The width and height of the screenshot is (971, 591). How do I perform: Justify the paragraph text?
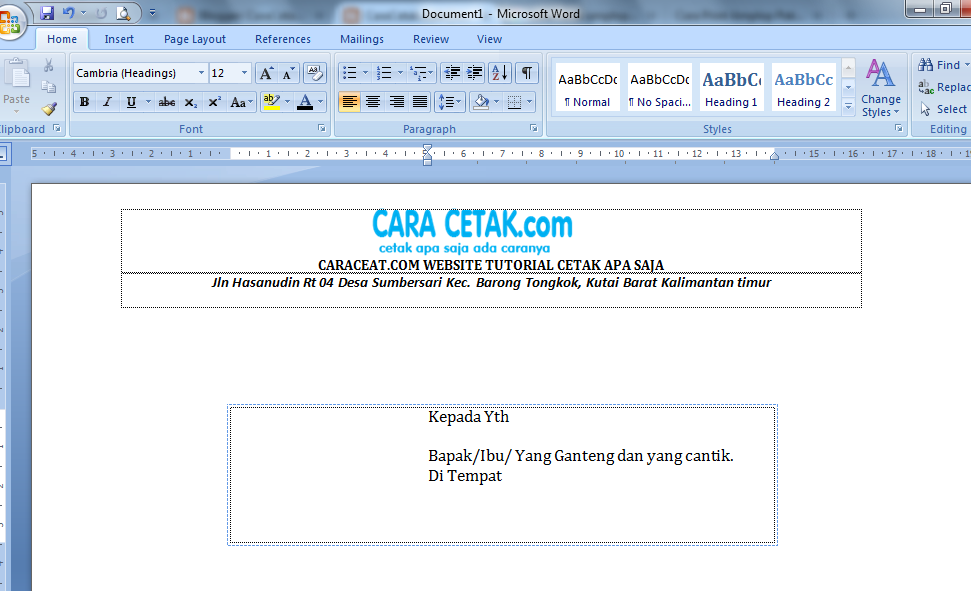(420, 102)
